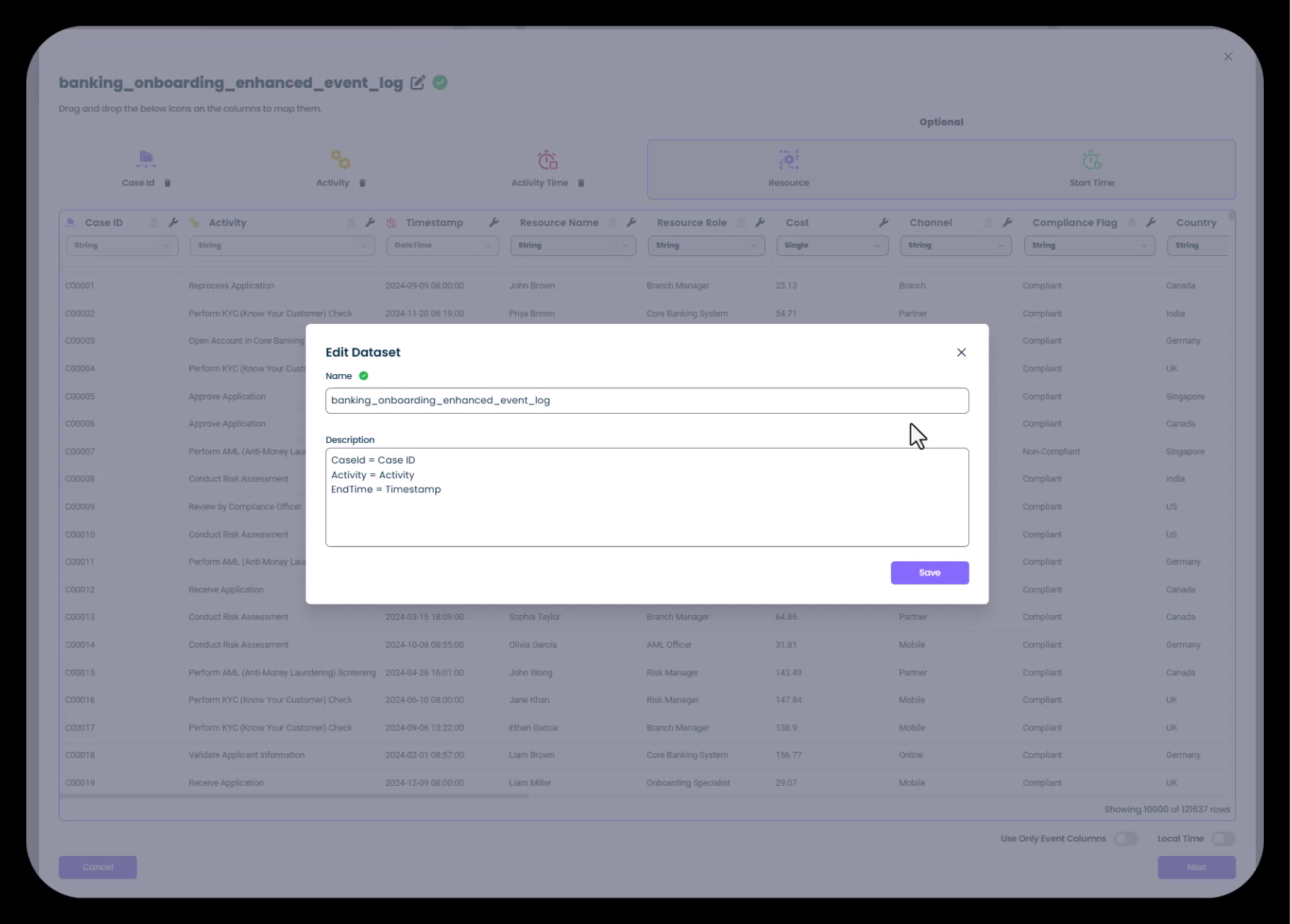Click wrench icon on Cost column
Viewport: 1290px width, 924px height.
pos(883,222)
